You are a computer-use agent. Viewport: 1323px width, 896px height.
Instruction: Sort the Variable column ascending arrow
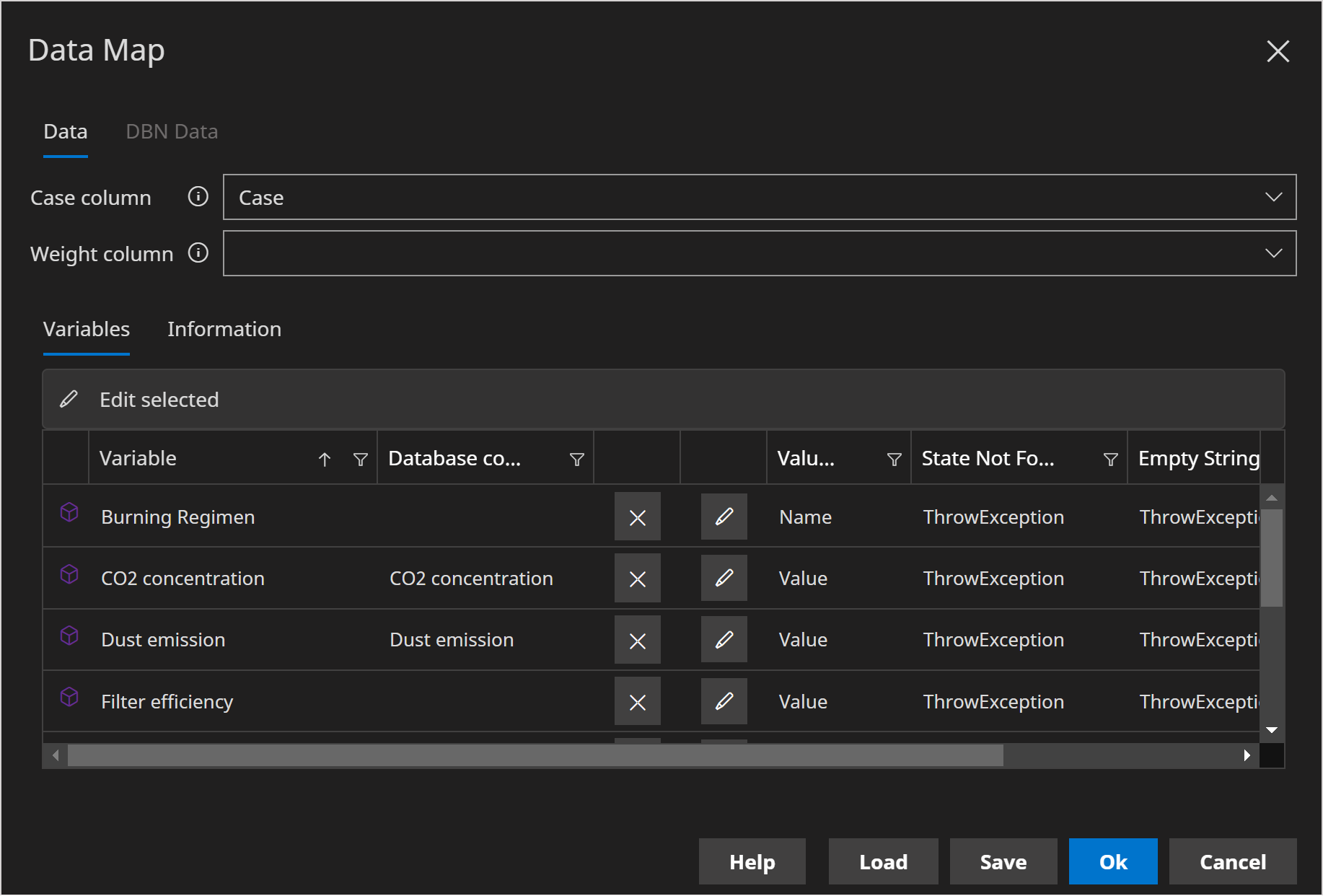pos(325,459)
